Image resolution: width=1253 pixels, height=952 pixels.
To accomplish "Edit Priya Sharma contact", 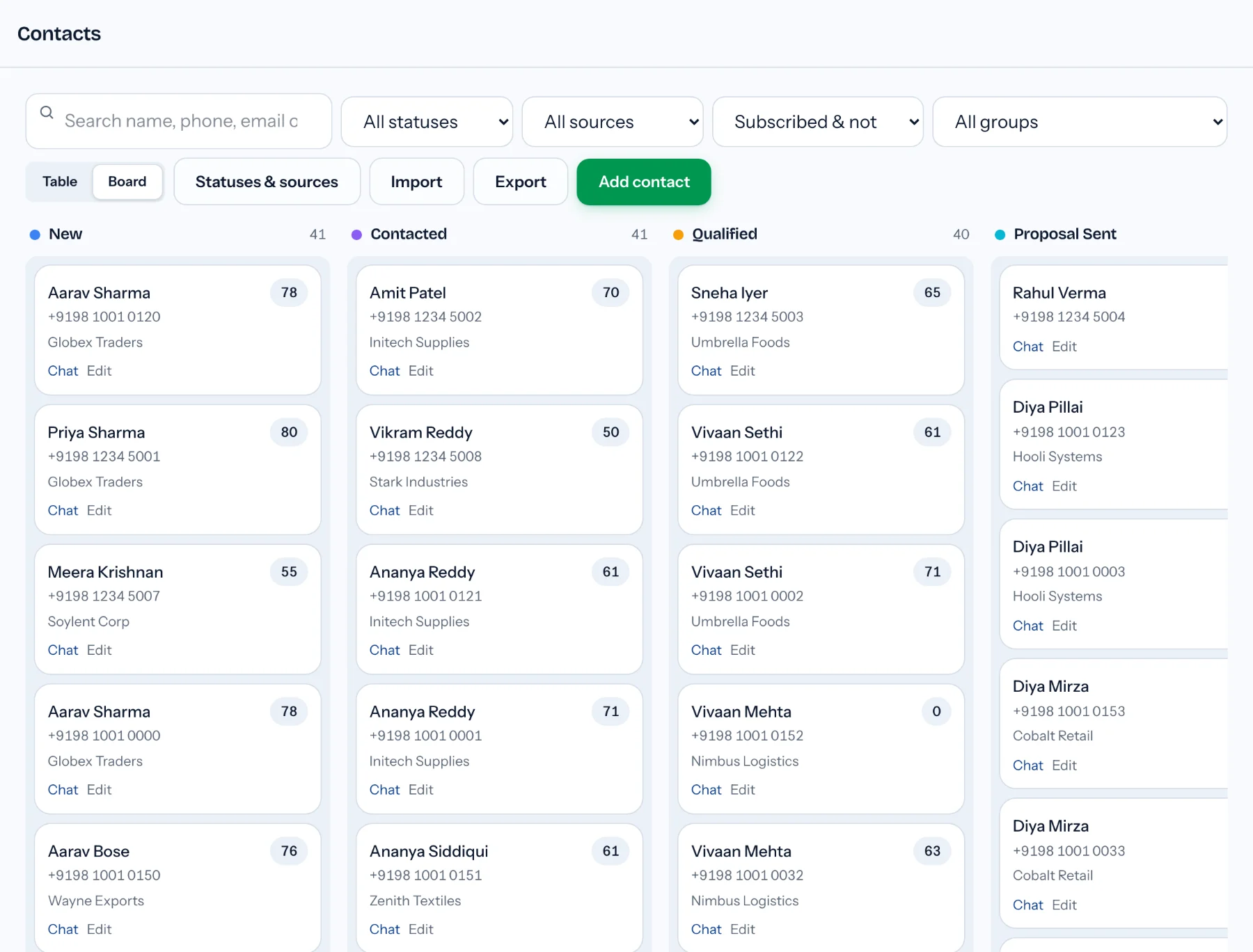I will [x=99, y=511].
